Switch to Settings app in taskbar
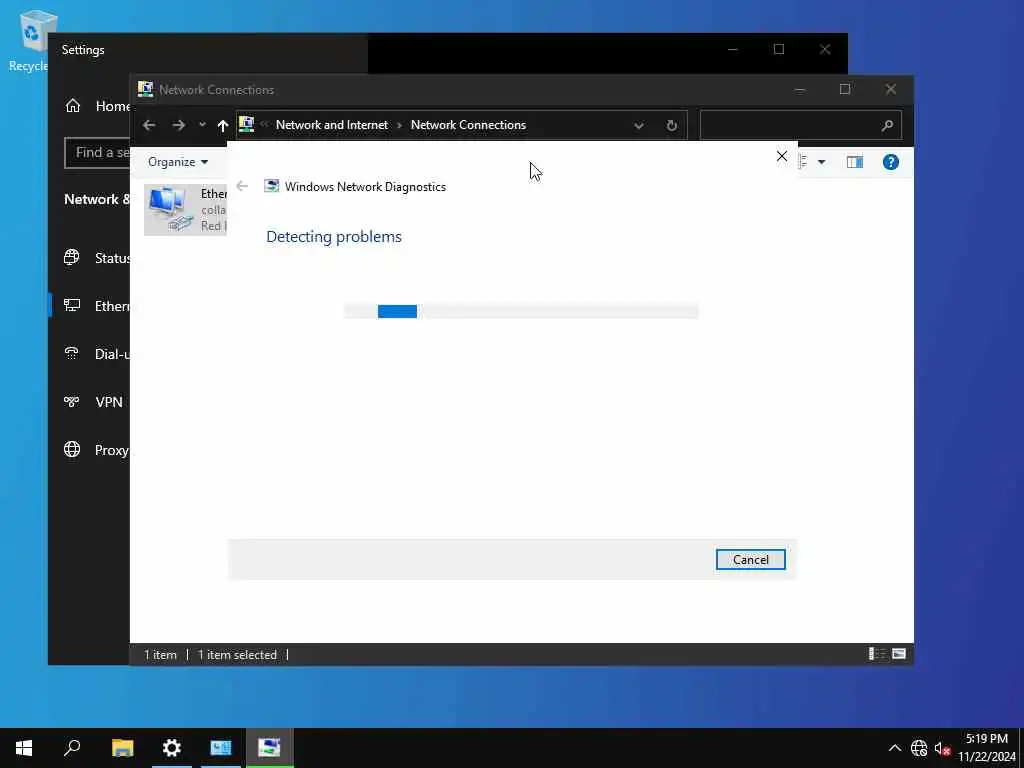The image size is (1024, 768). tap(172, 748)
